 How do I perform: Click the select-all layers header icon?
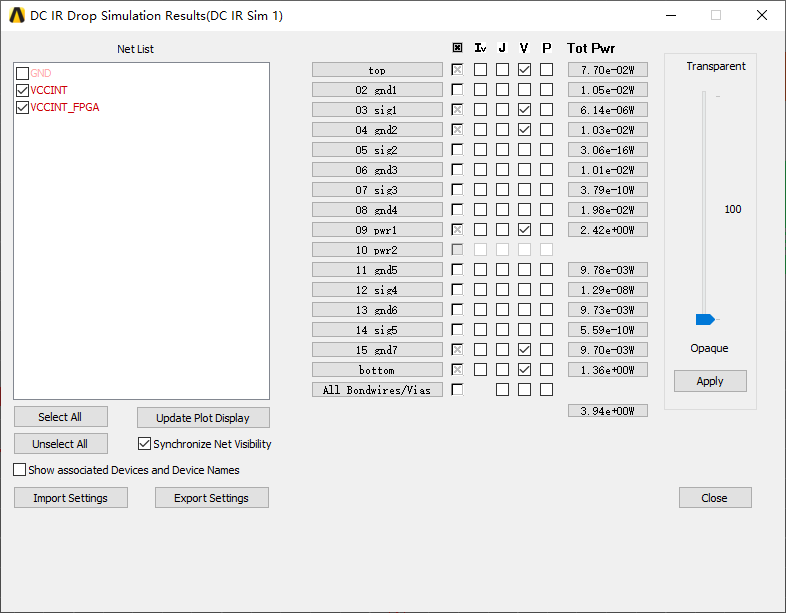tap(457, 48)
